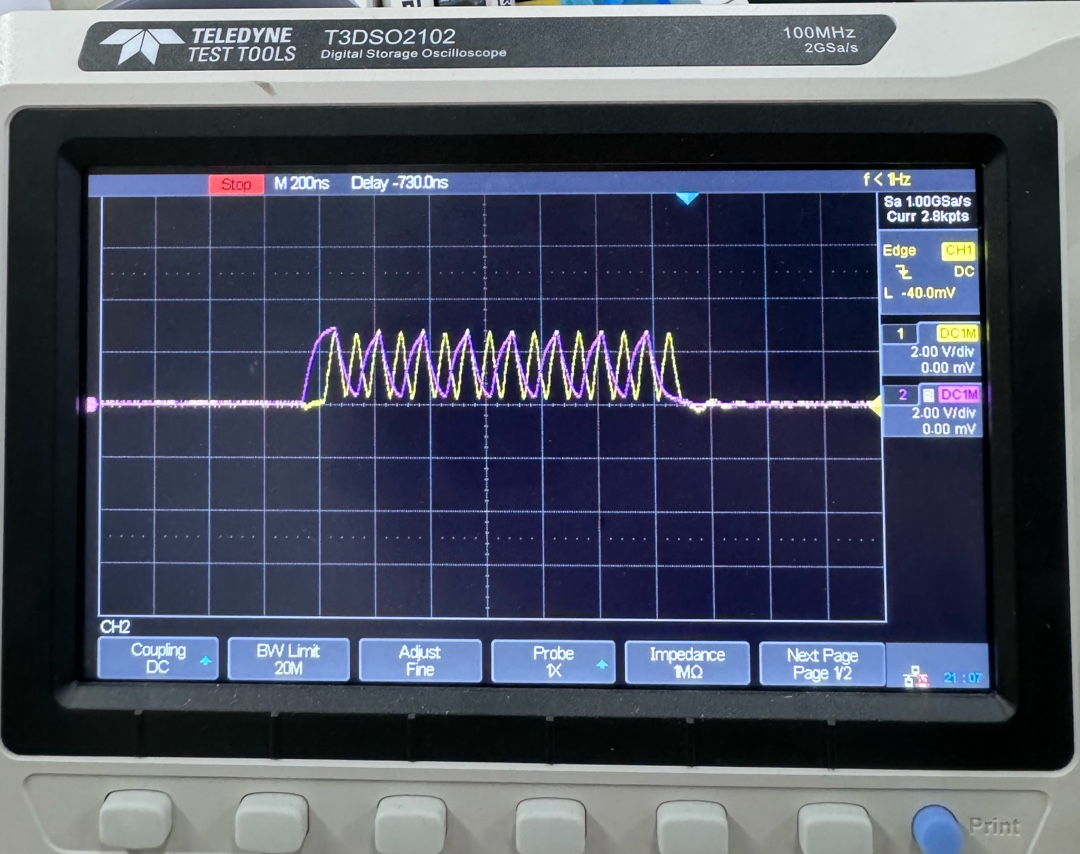Click the M 200ns timebase readout
Image resolution: width=1080 pixels, height=854 pixels.
coord(301,184)
